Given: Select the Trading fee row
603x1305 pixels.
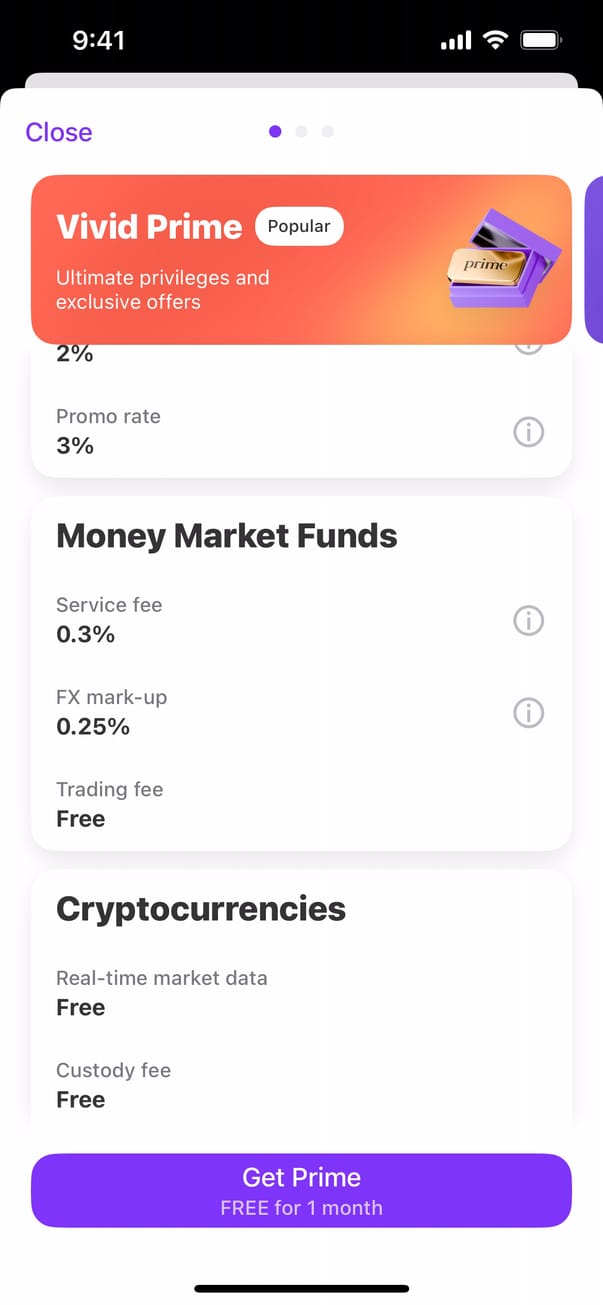Looking at the screenshot, I should coord(110,804).
